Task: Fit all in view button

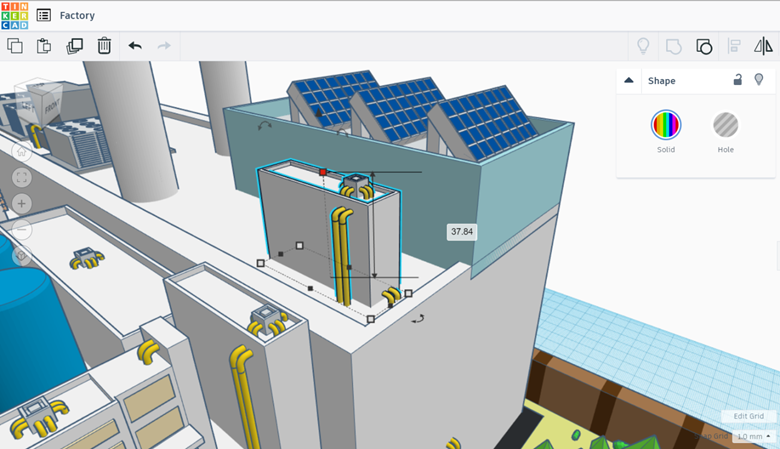Action: click(21, 178)
